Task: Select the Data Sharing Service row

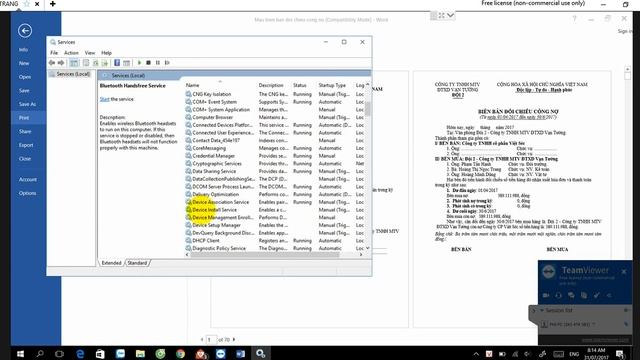Action: click(274, 171)
